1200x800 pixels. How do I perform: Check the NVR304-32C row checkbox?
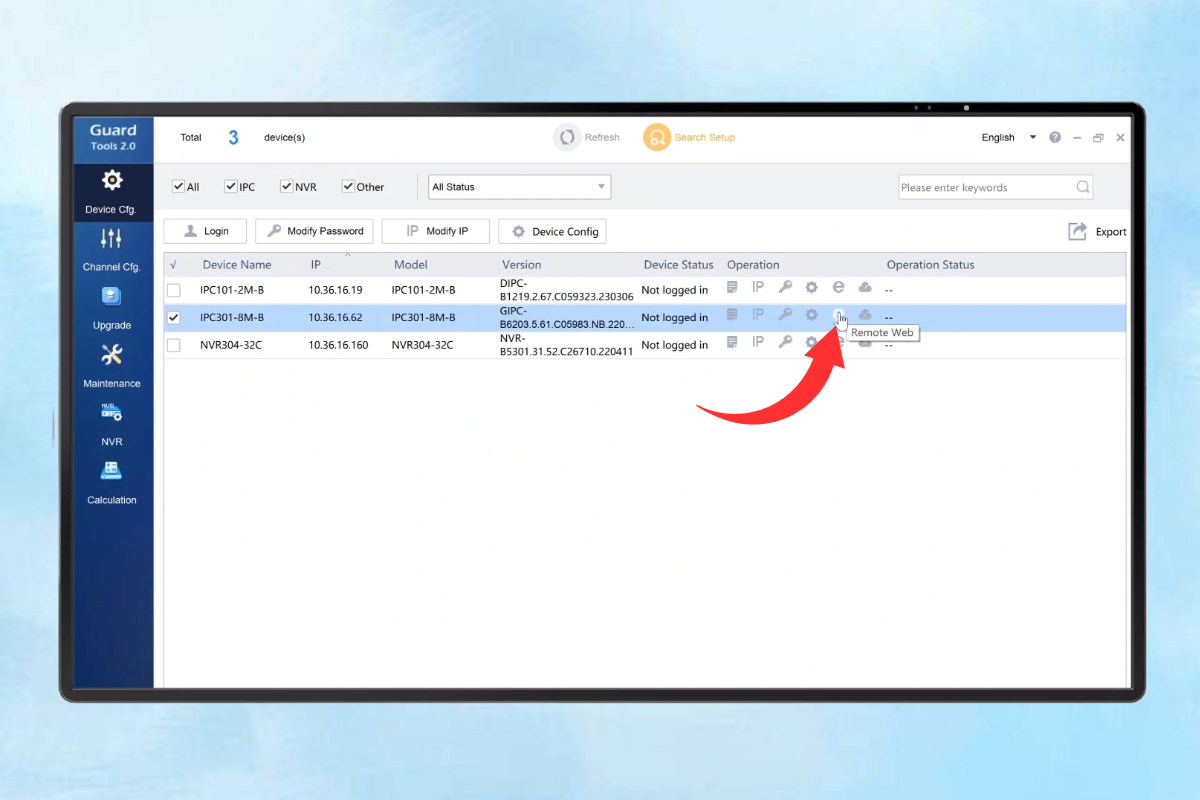174,345
